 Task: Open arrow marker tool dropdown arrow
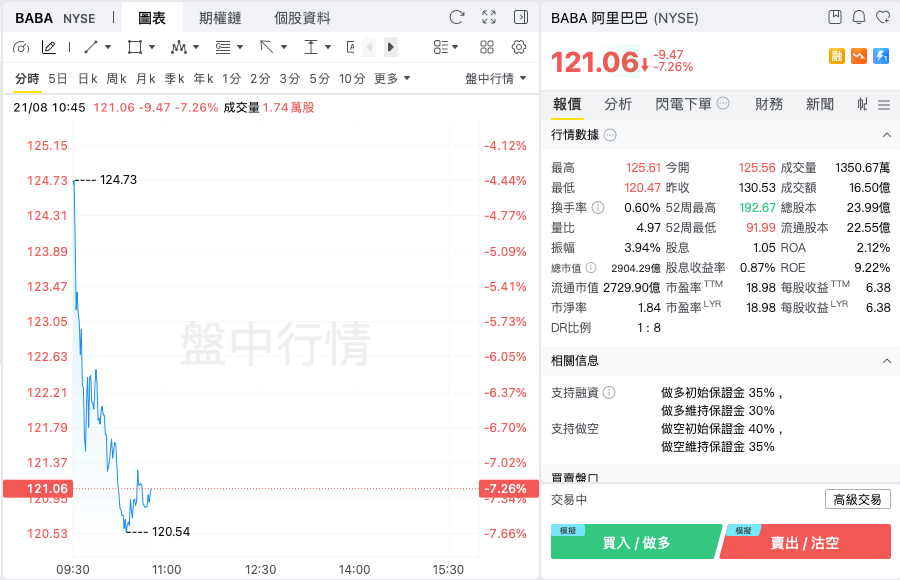click(284, 47)
